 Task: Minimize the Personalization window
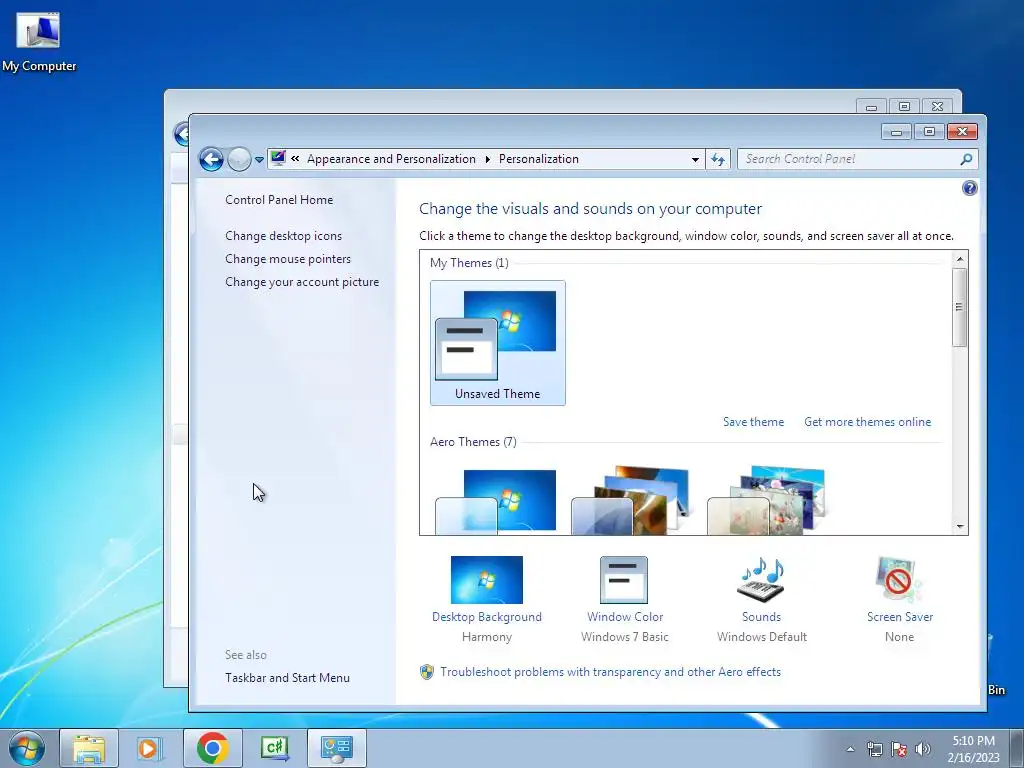pyautogui.click(x=896, y=132)
